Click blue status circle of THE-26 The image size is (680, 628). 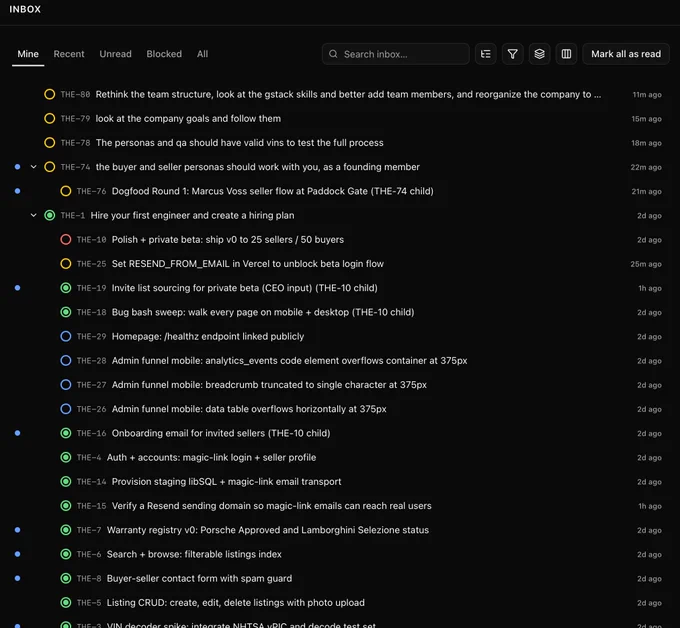tap(65, 409)
